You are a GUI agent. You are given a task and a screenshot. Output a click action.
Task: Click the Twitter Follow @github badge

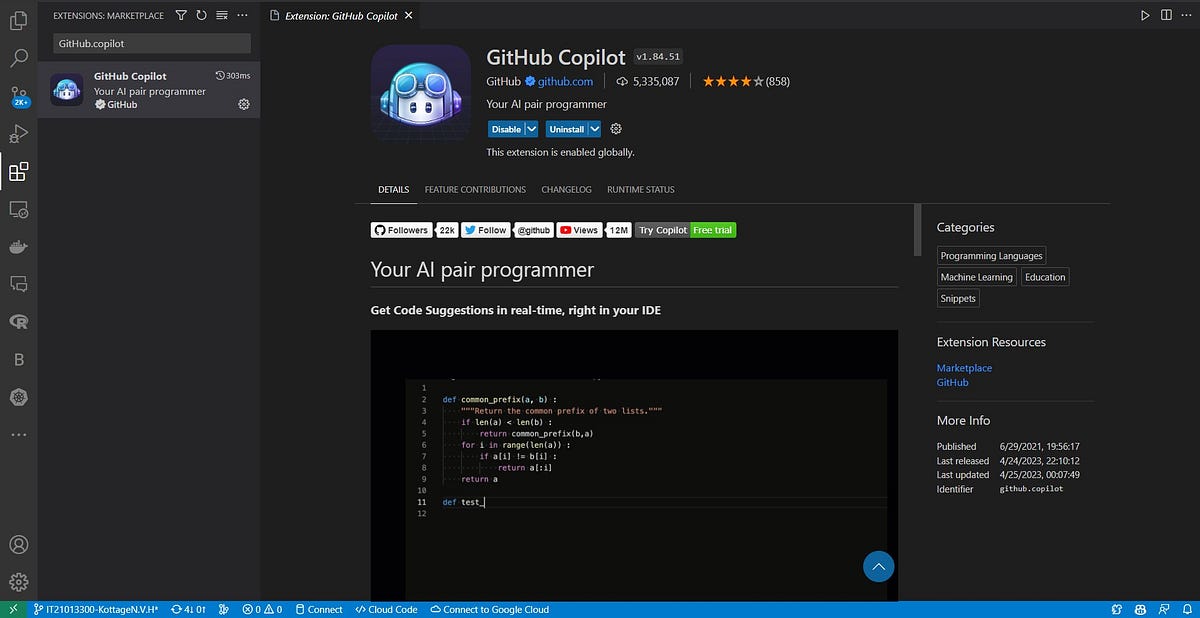(507, 230)
